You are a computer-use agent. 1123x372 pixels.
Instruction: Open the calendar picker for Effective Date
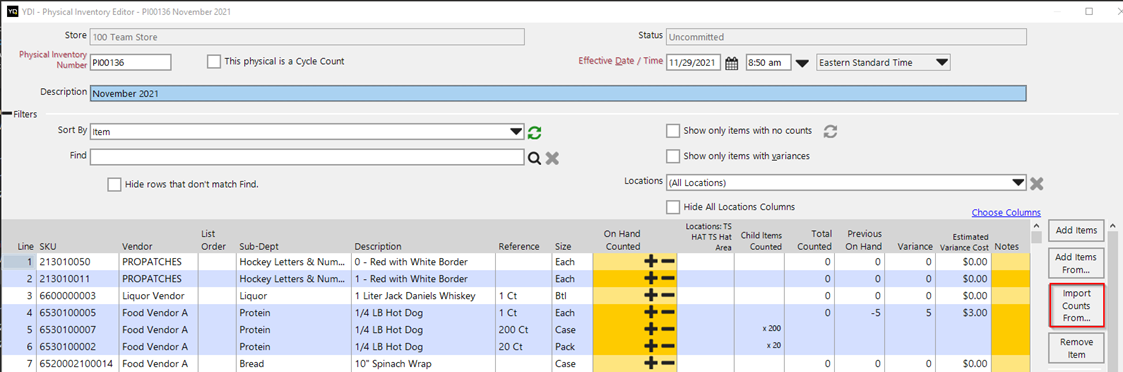pos(731,63)
